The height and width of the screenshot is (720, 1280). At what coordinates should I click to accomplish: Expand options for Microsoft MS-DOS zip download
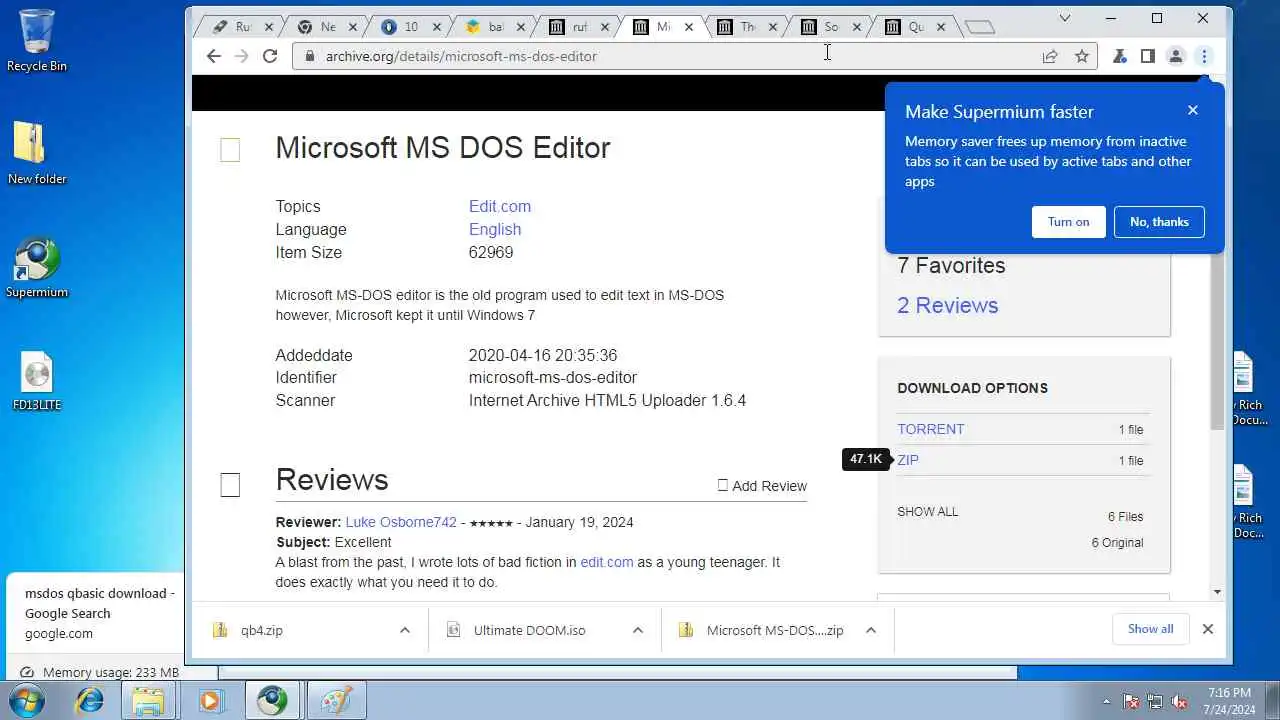pyautogui.click(x=870, y=630)
